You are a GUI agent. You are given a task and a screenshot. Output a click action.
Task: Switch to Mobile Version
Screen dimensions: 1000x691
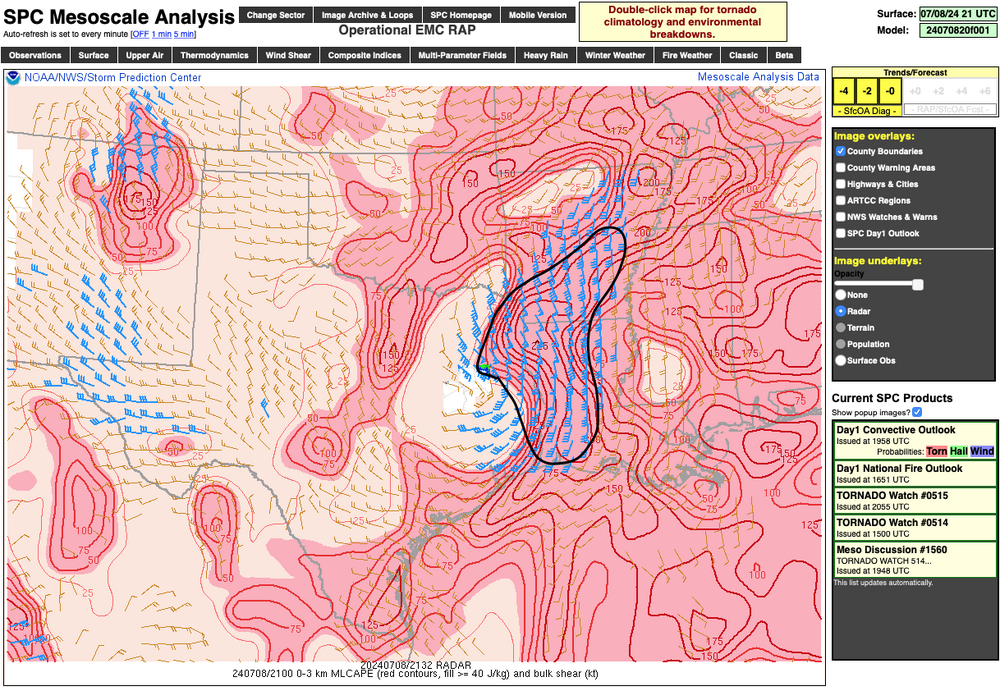(538, 15)
